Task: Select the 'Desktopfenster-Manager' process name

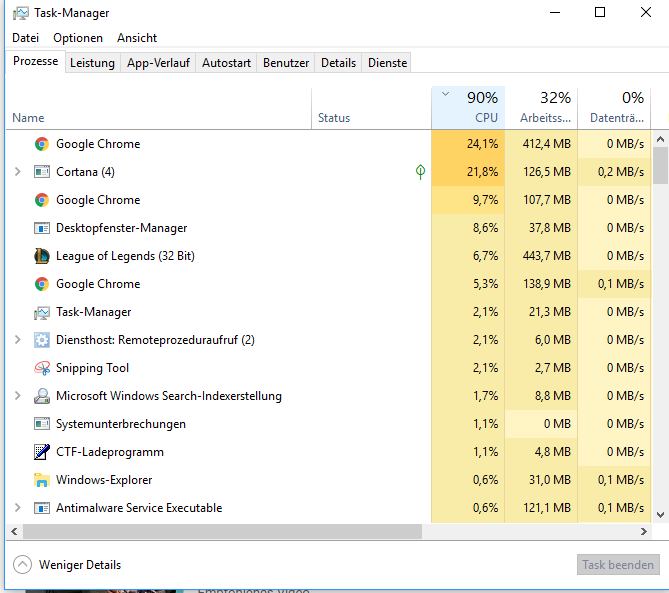Action: tap(122, 228)
